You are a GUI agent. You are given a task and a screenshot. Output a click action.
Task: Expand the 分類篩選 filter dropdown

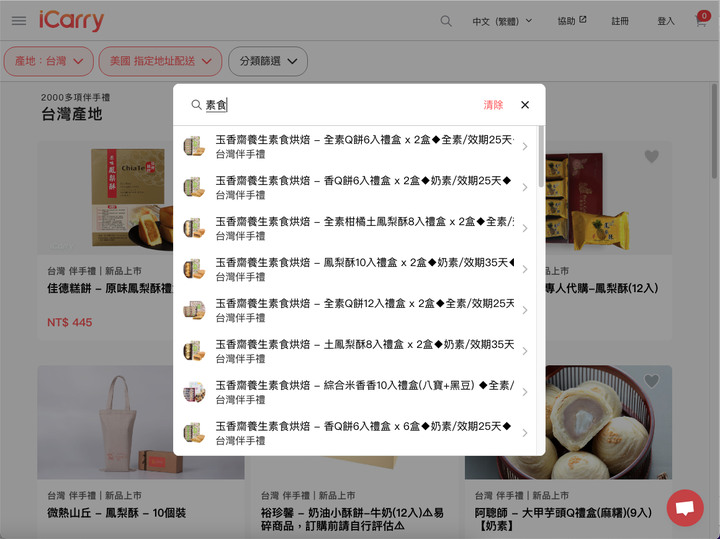click(268, 61)
